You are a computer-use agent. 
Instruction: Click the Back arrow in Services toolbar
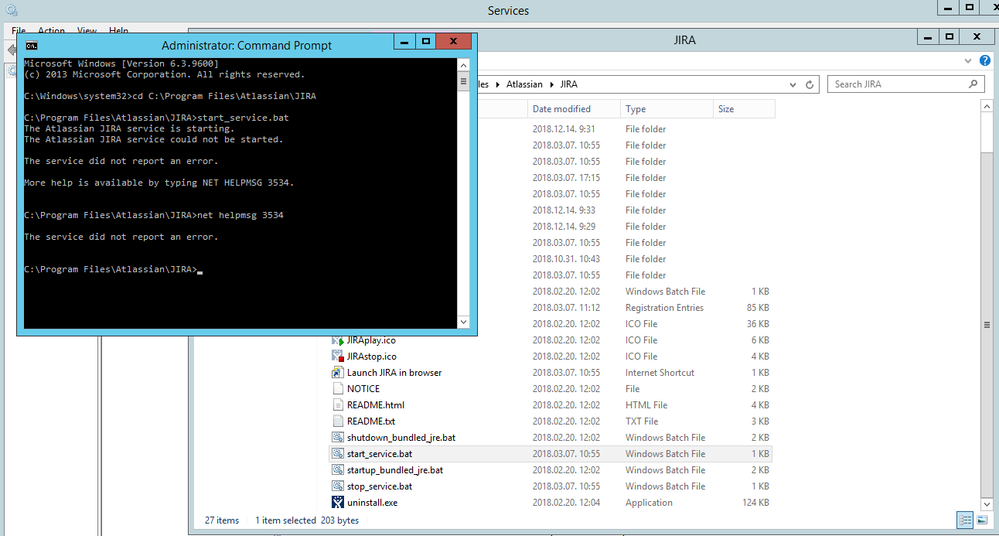[11, 50]
